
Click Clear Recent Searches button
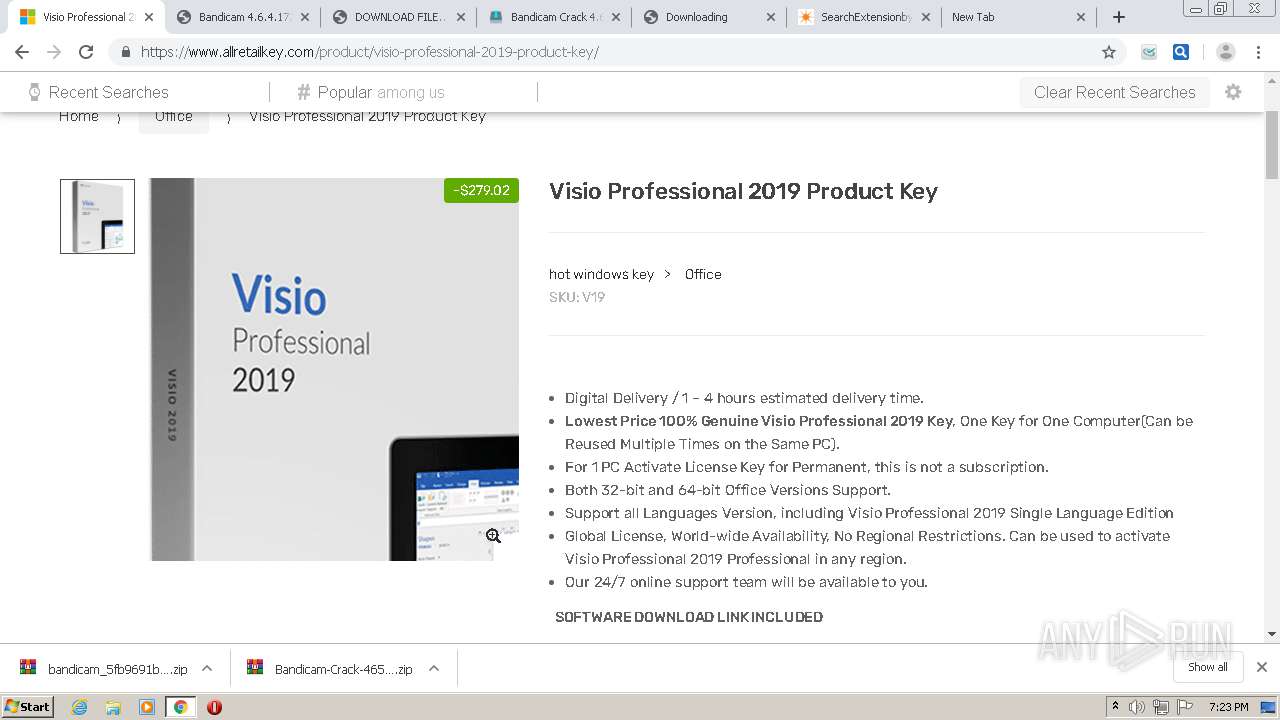[1114, 92]
